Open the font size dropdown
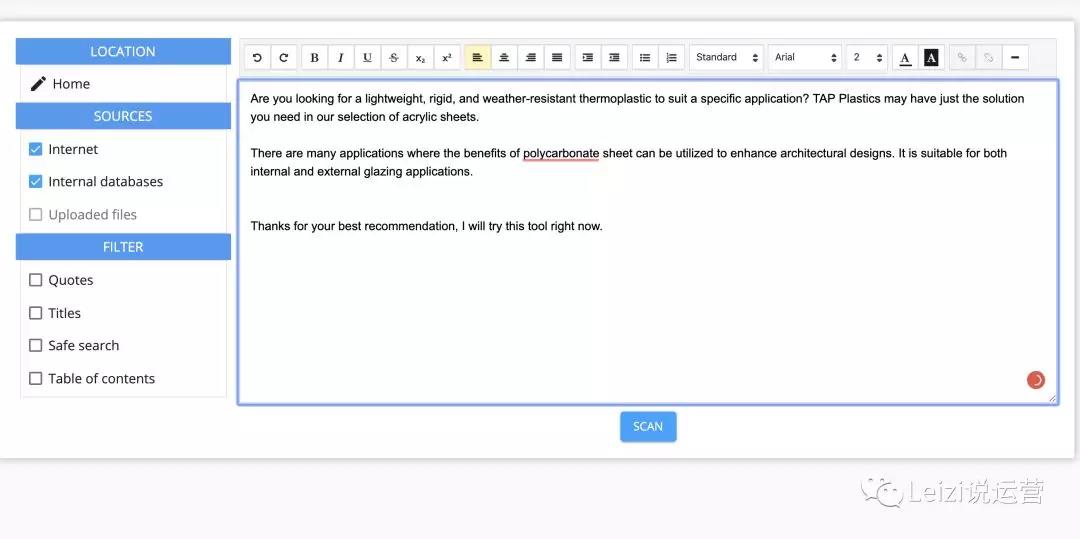Screen dimensions: 1080x539 (867, 58)
